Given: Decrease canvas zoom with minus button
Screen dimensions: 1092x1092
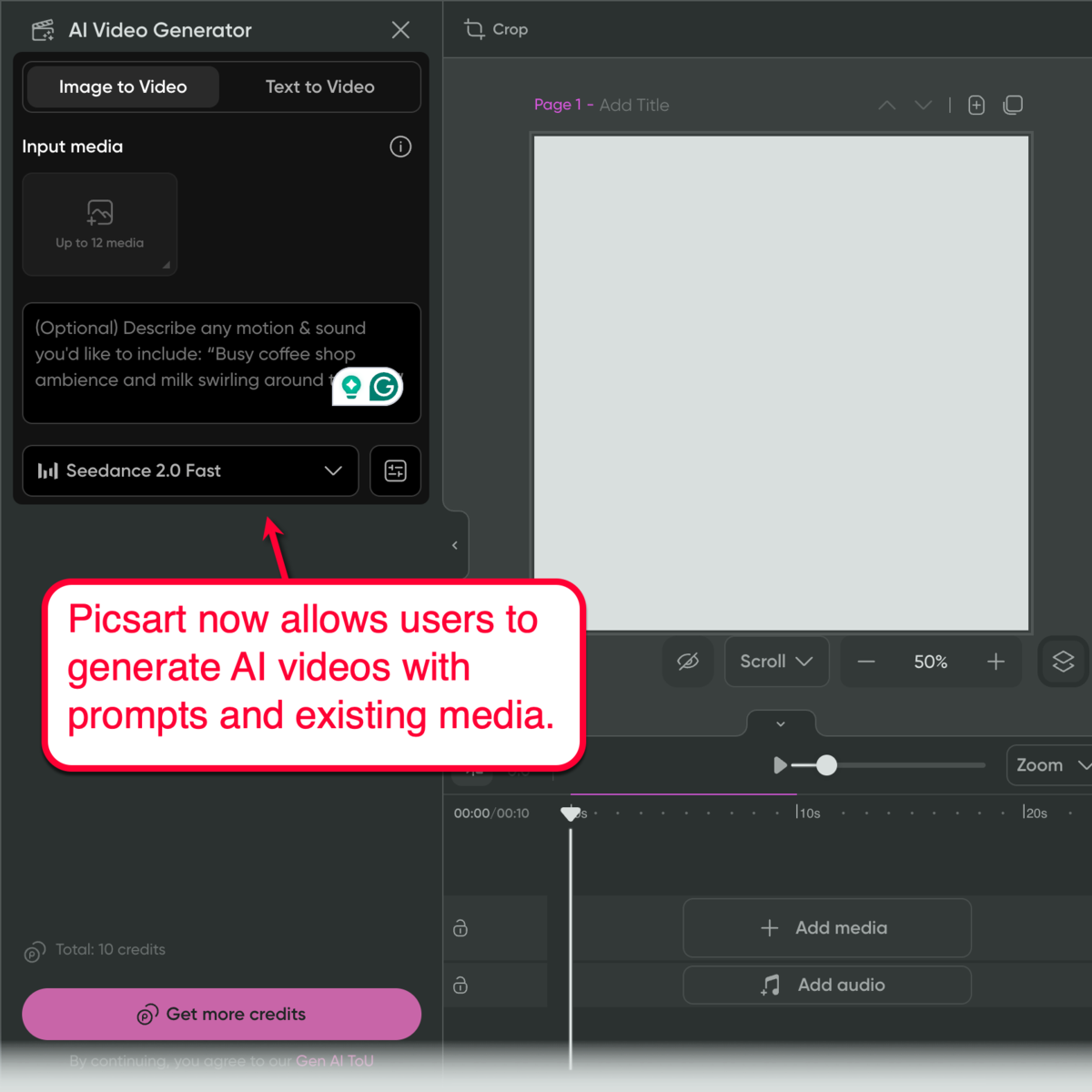Looking at the screenshot, I should pyautogui.click(x=866, y=662).
